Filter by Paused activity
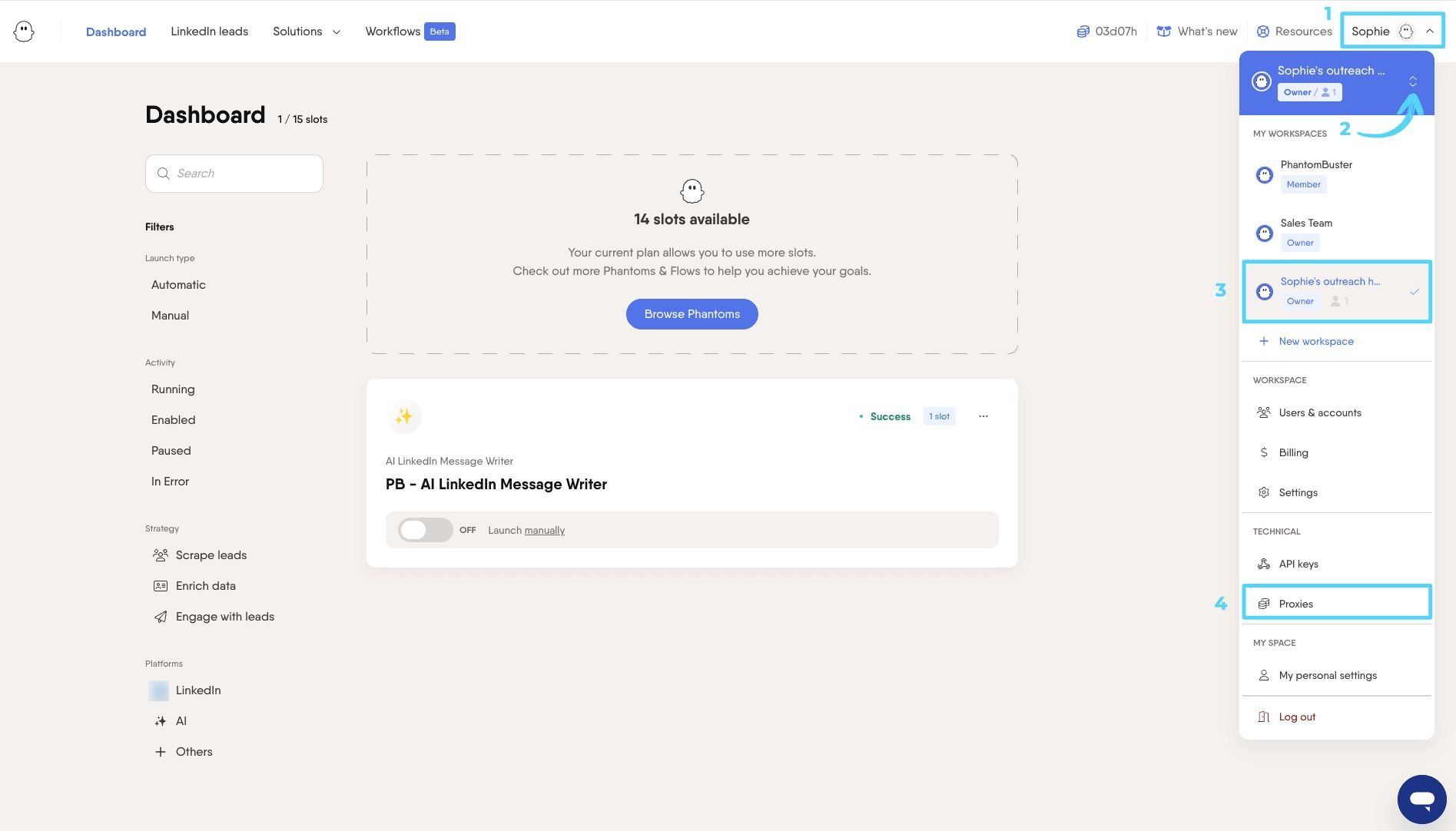Viewport: 1456px width, 831px height. [x=171, y=451]
